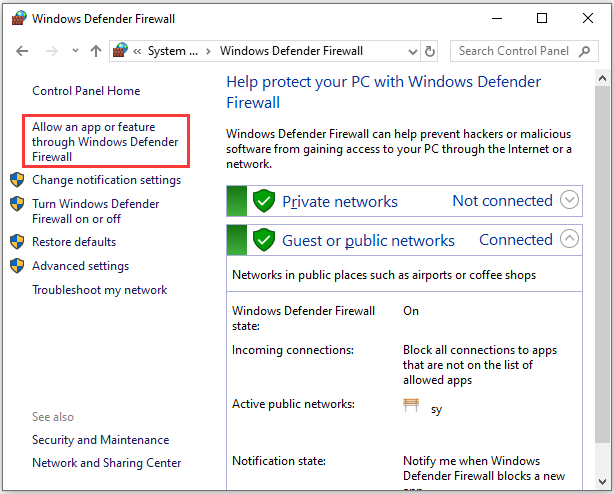614x494 pixels.
Task: Maximize the Windows Defender Firewall window
Action: pyautogui.click(x=542, y=18)
